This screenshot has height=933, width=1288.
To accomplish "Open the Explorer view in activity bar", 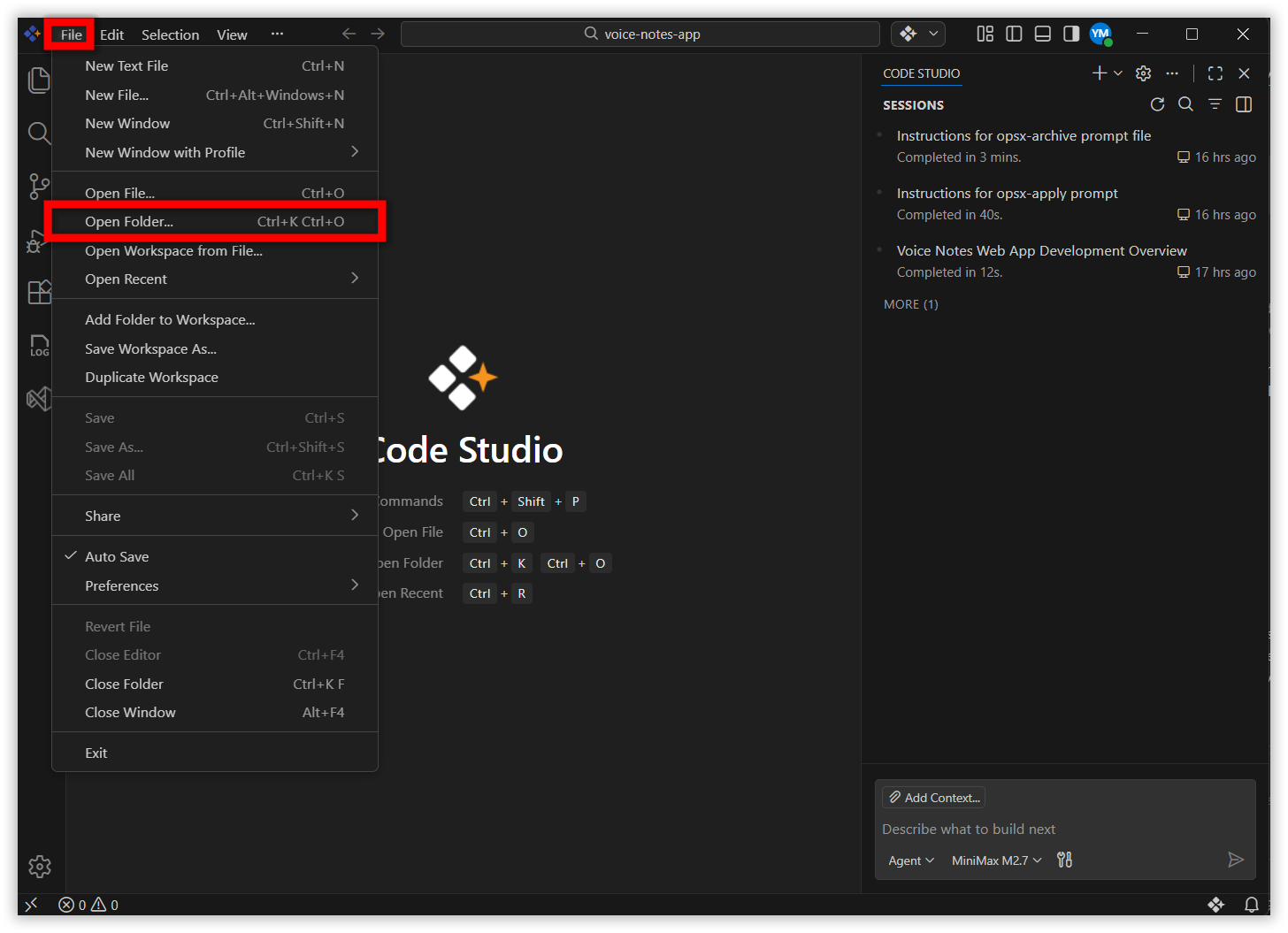I will click(39, 80).
